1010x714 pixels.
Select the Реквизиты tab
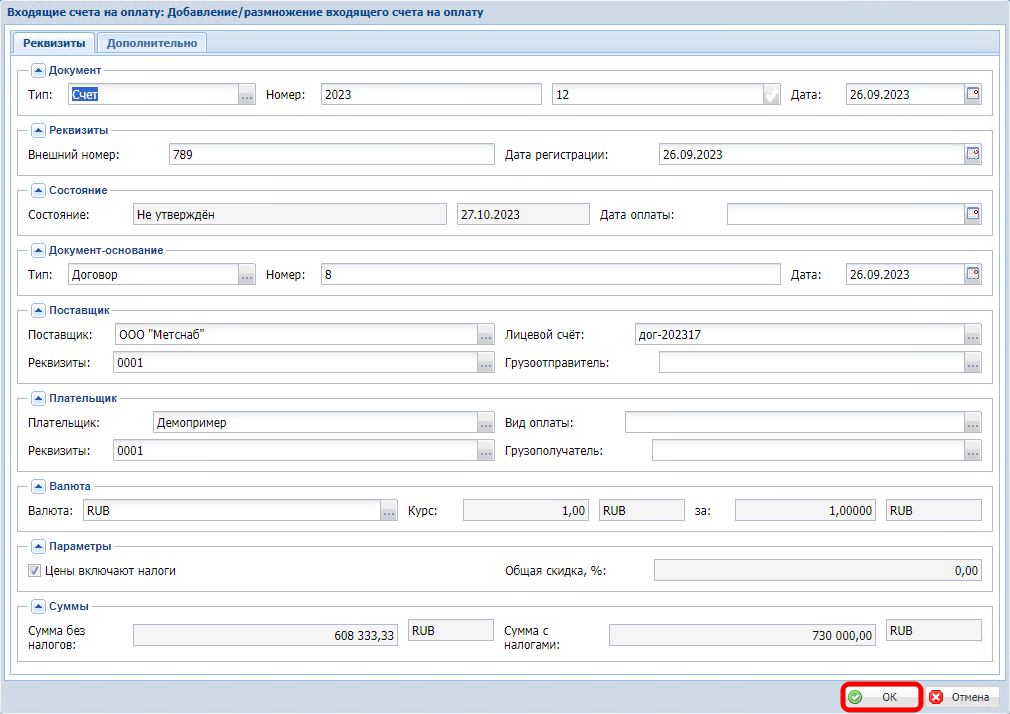click(54, 42)
